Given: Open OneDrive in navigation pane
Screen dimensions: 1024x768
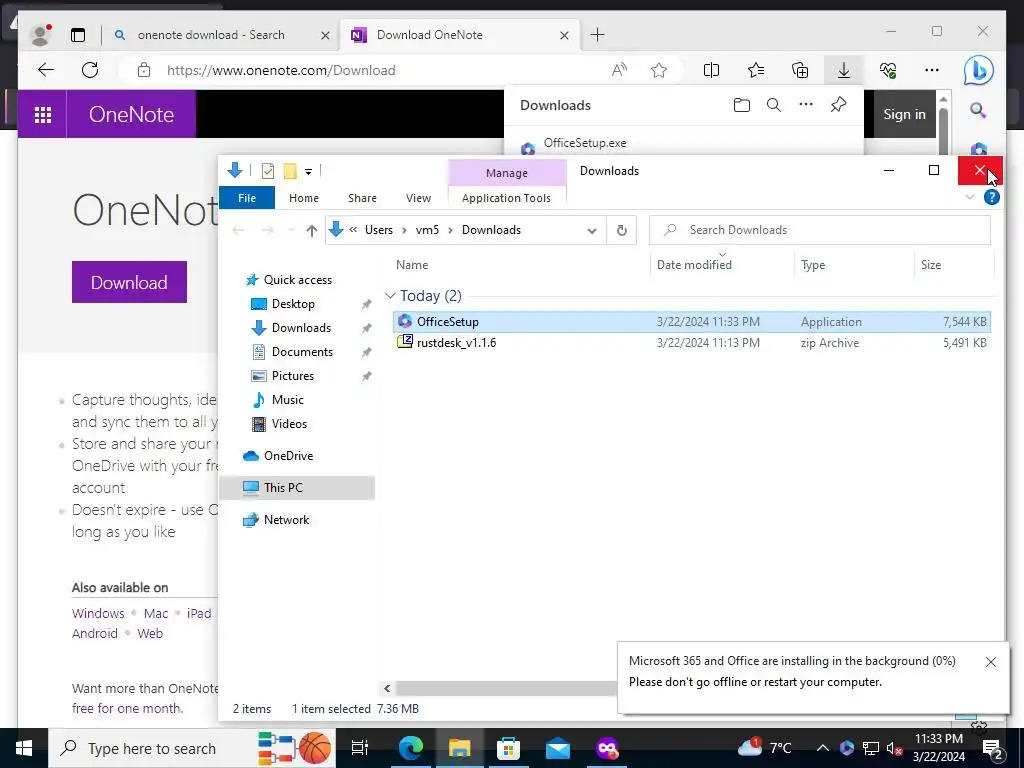Looking at the screenshot, I should [288, 456].
